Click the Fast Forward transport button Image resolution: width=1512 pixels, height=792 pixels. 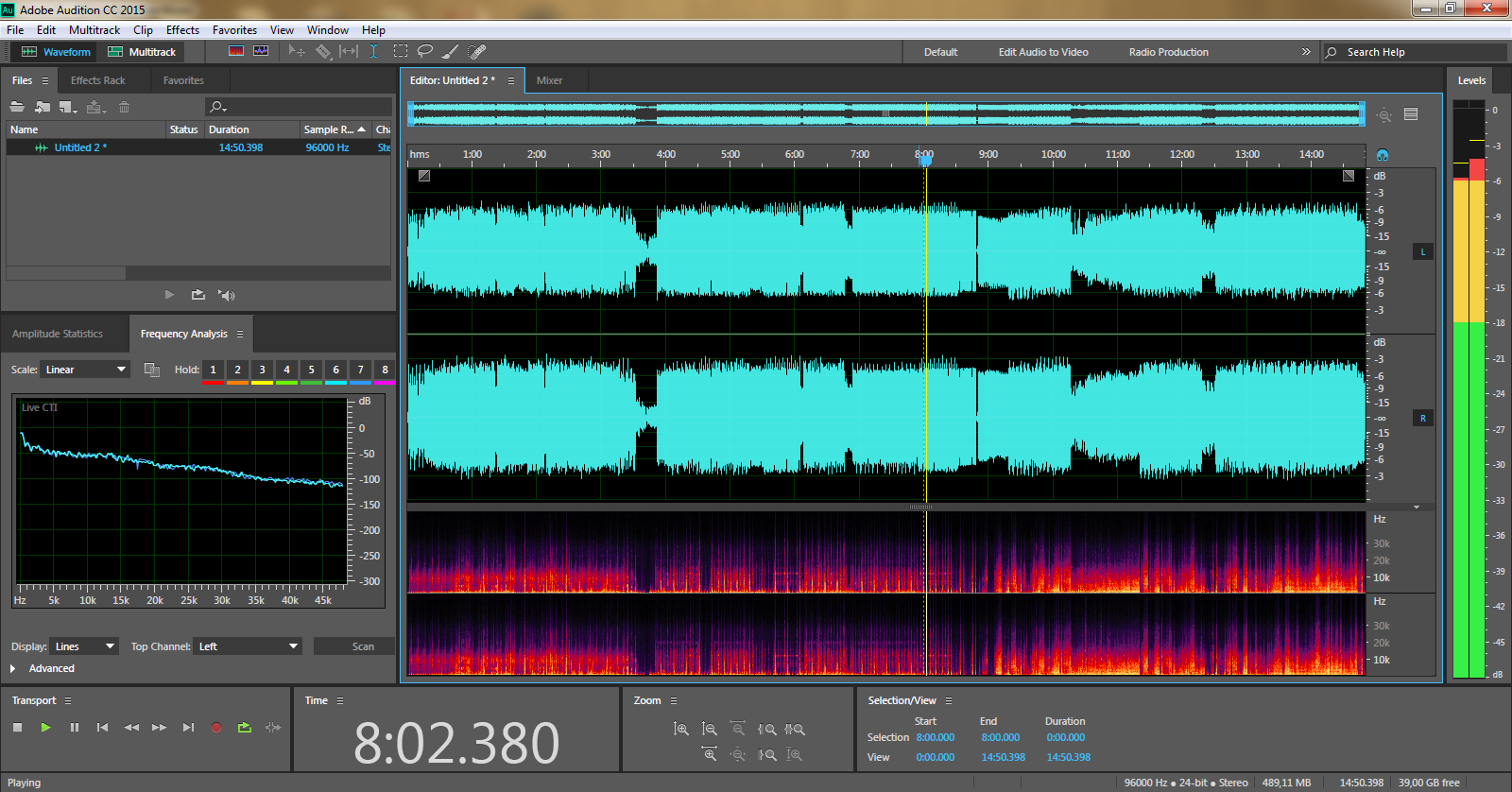tap(160, 727)
